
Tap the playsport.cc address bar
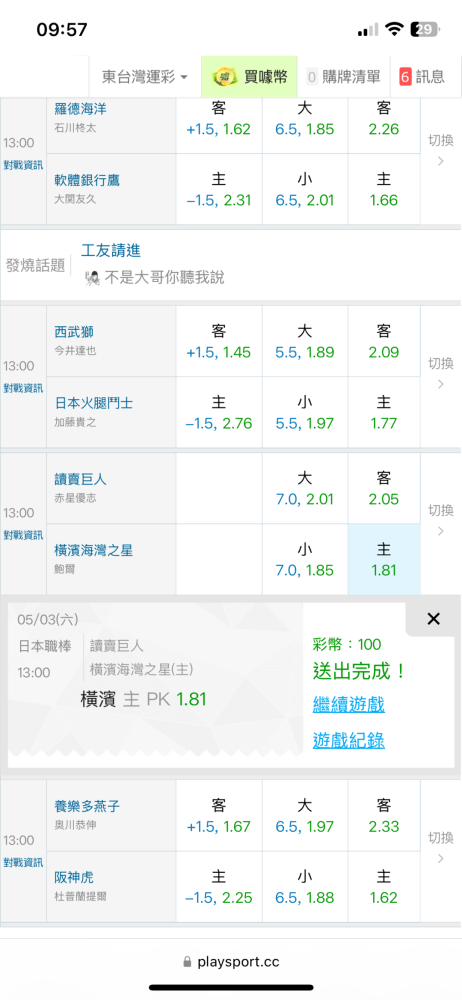coord(231,962)
